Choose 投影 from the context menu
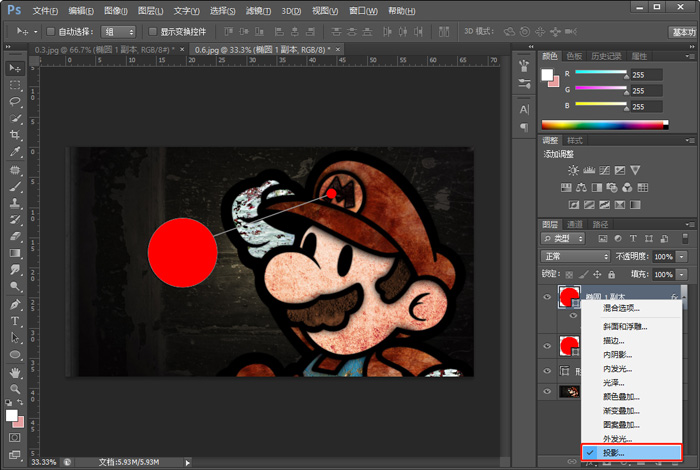This screenshot has height=470, width=700. click(631, 453)
